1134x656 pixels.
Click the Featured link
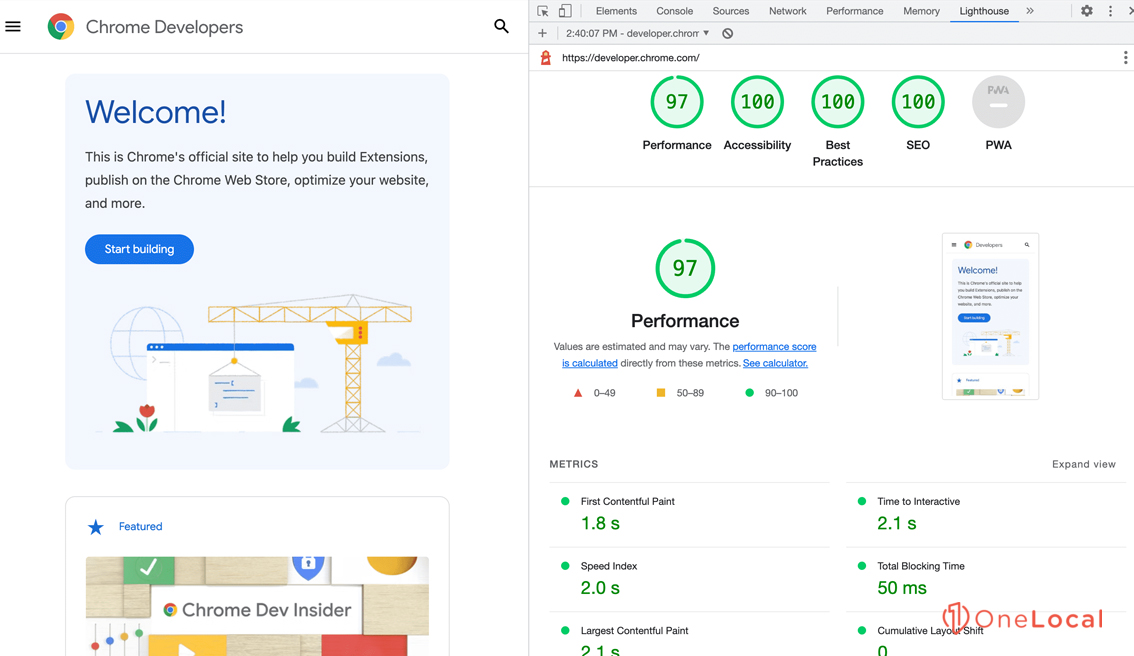(140, 527)
